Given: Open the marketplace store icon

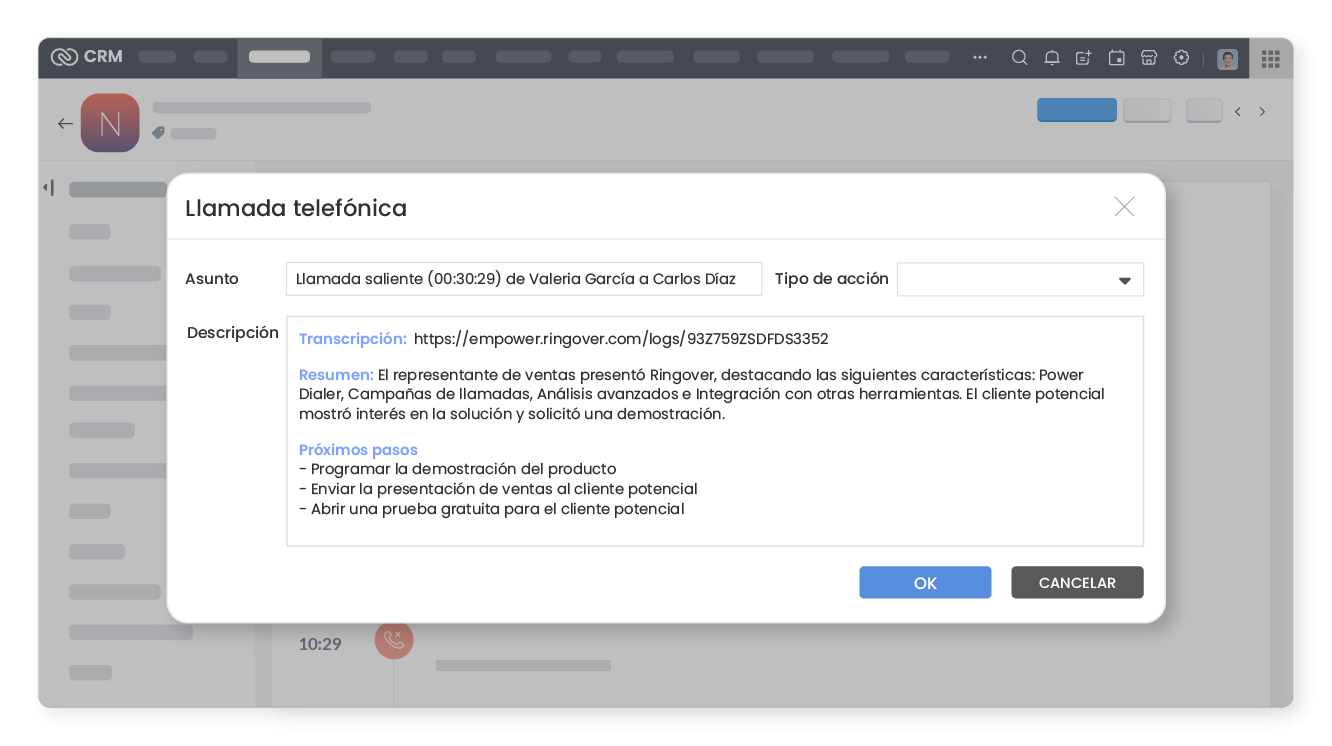Looking at the screenshot, I should coord(1148,57).
